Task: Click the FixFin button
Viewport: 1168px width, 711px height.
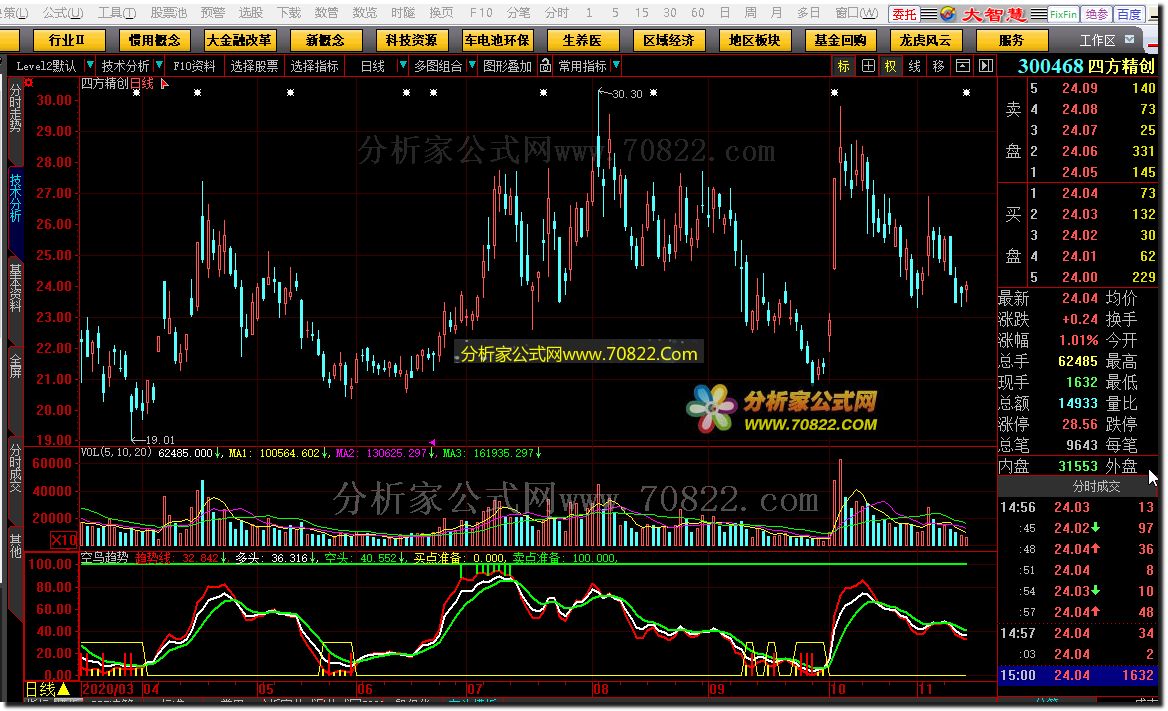Action: [1063, 13]
